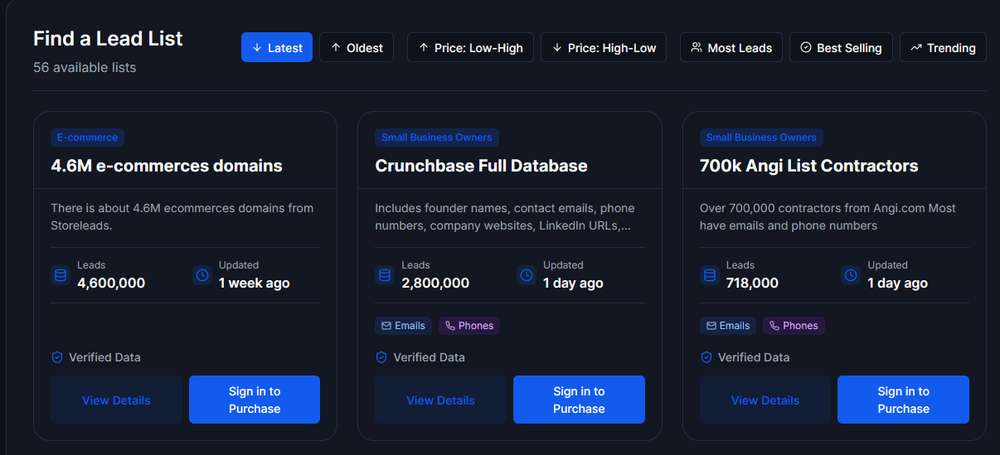
Task: Click Emails badge on Angi card
Action: point(728,325)
